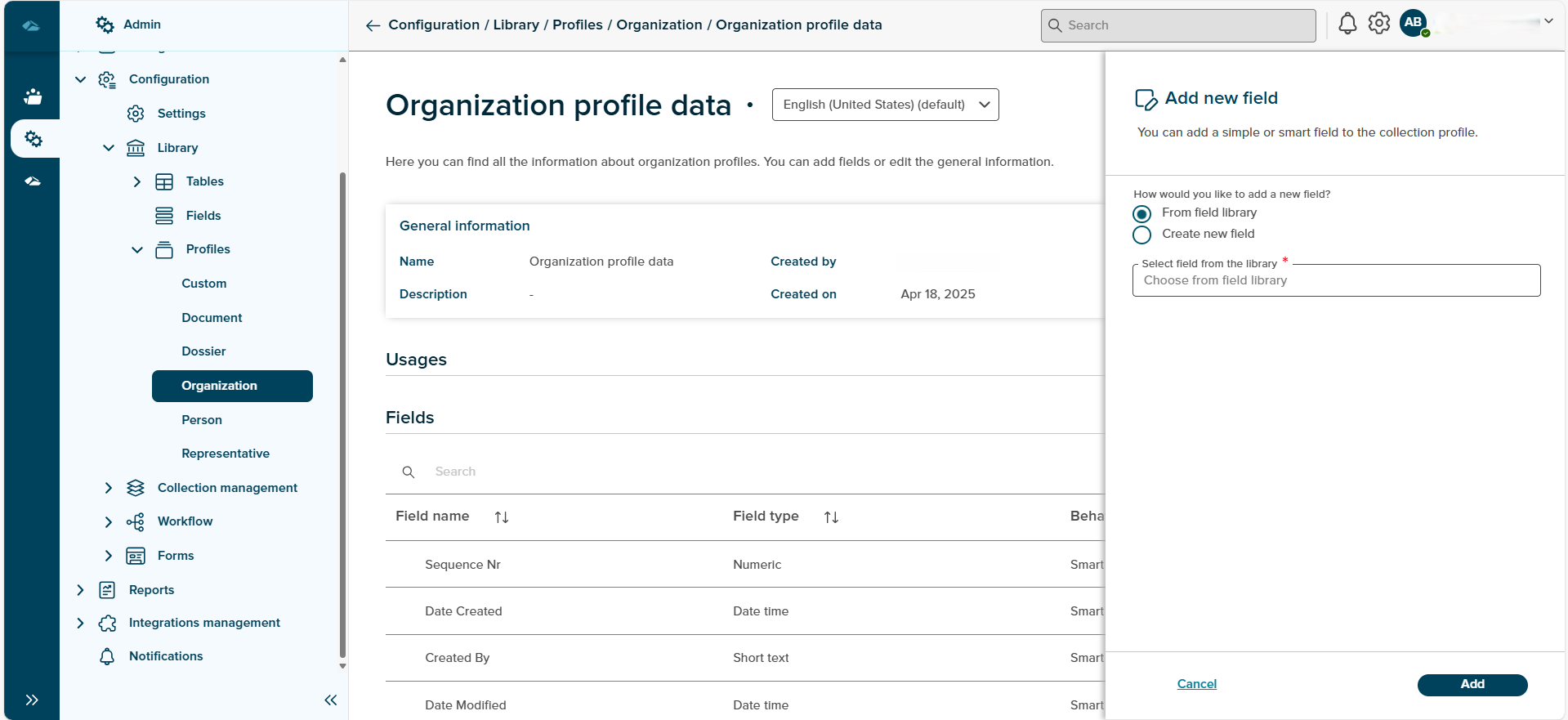Click the Collection management layers icon
Image resolution: width=1568 pixels, height=720 pixels.
pos(136,488)
